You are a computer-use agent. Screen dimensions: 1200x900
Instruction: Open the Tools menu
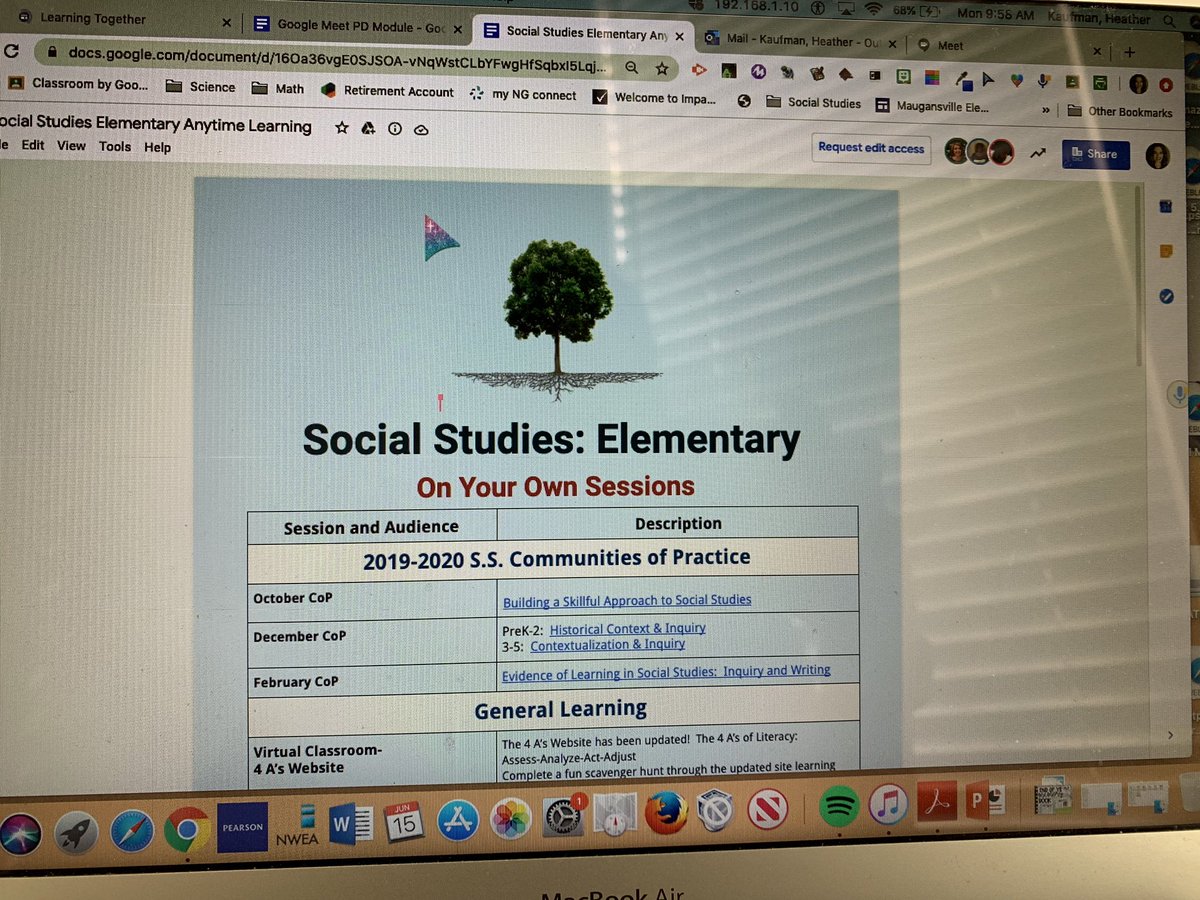115,146
